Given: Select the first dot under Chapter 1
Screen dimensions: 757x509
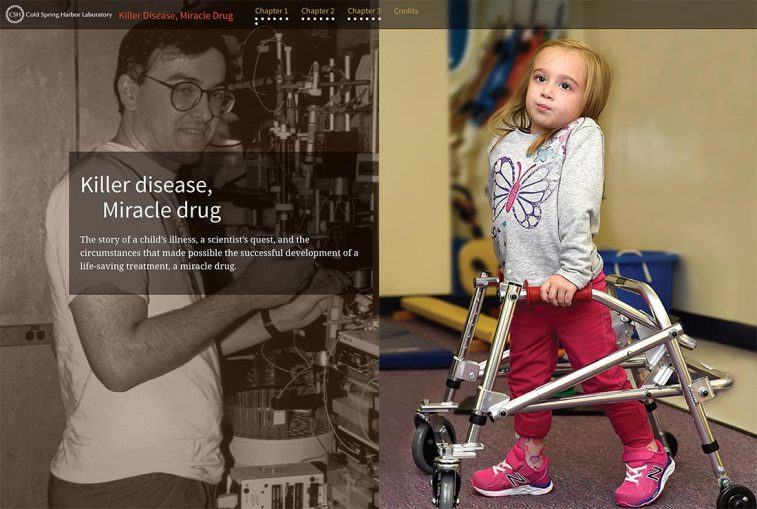Looking at the screenshot, I should click(x=256, y=19).
